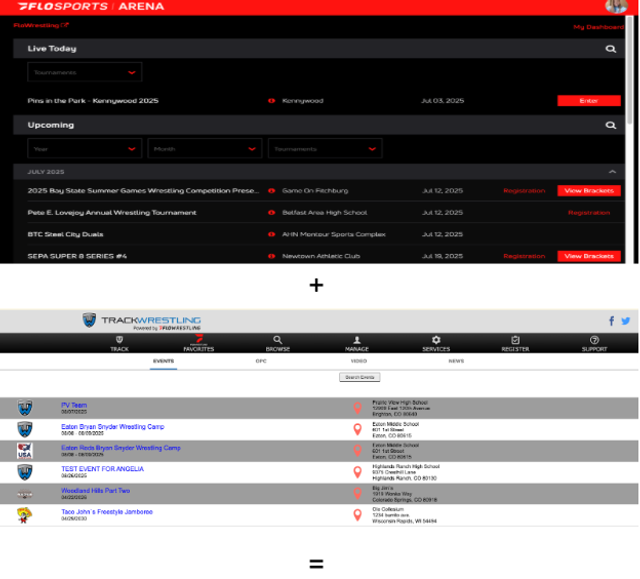Show map pin for TEST EVENT FOR ANGELIA
The image size is (640, 579).
click(x=358, y=472)
